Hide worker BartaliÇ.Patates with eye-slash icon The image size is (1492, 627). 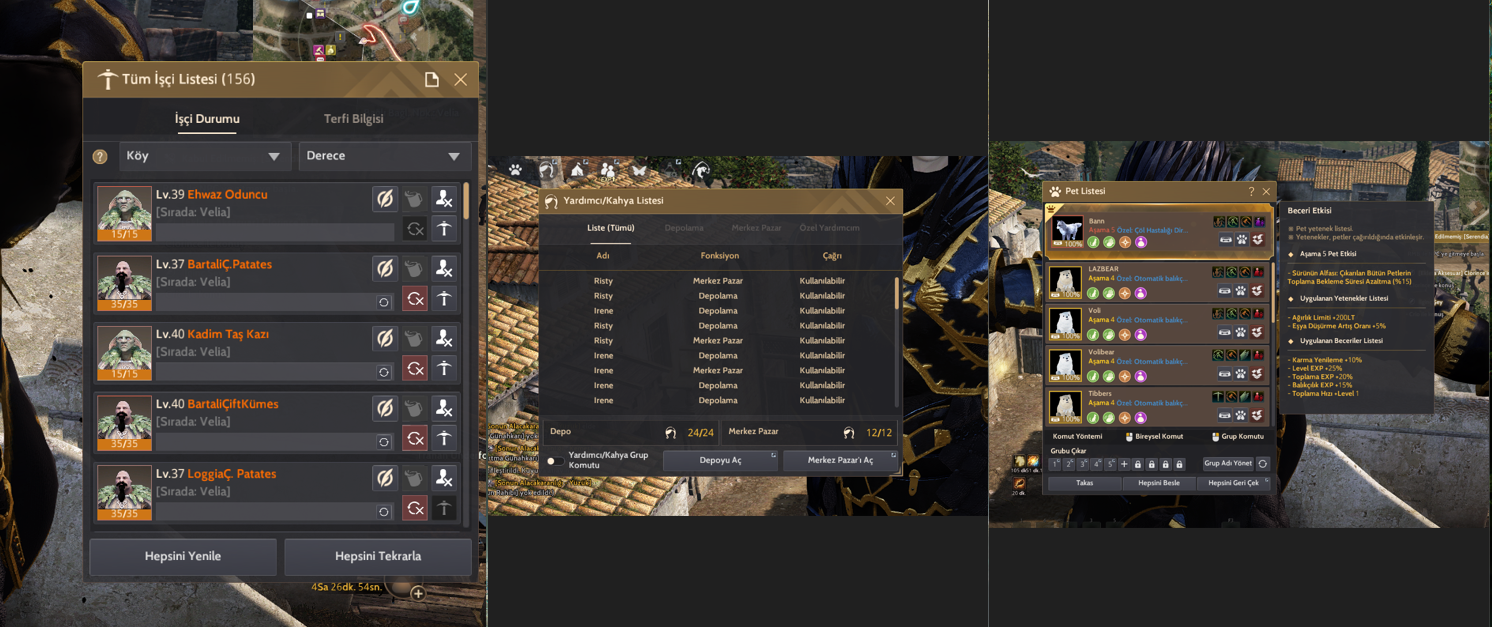click(385, 268)
